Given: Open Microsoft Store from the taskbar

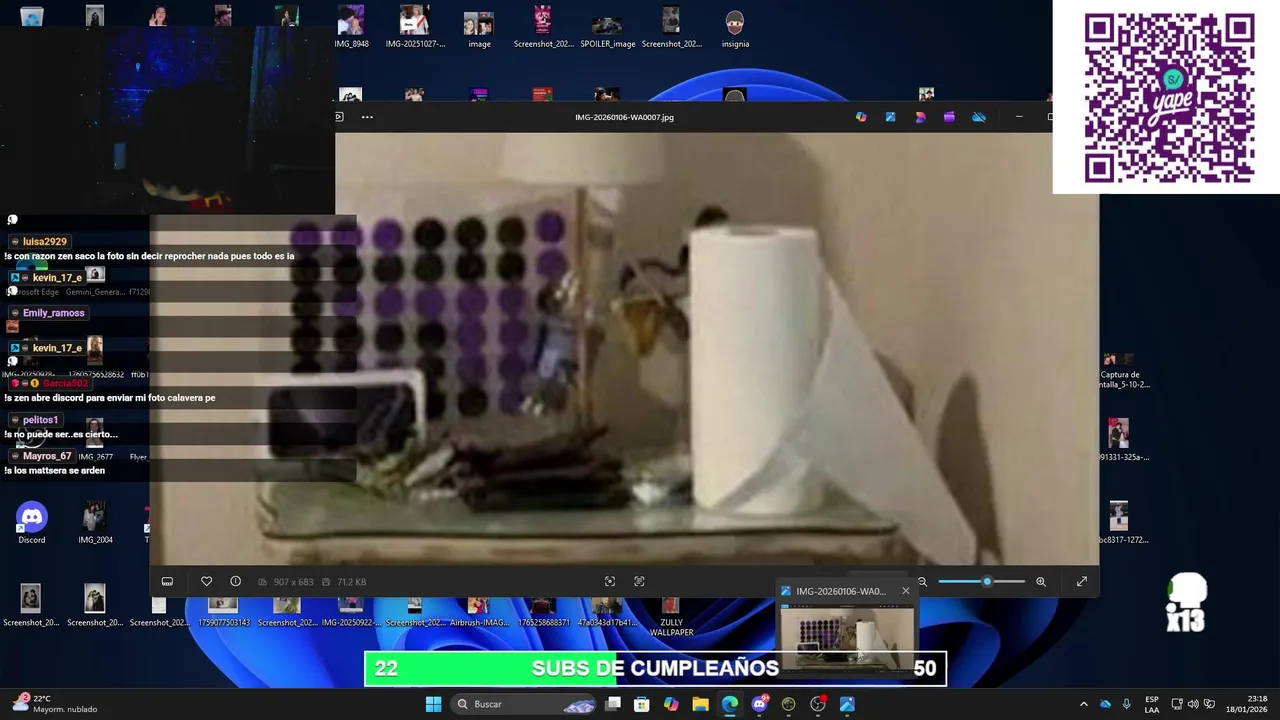Looking at the screenshot, I should coord(642,704).
